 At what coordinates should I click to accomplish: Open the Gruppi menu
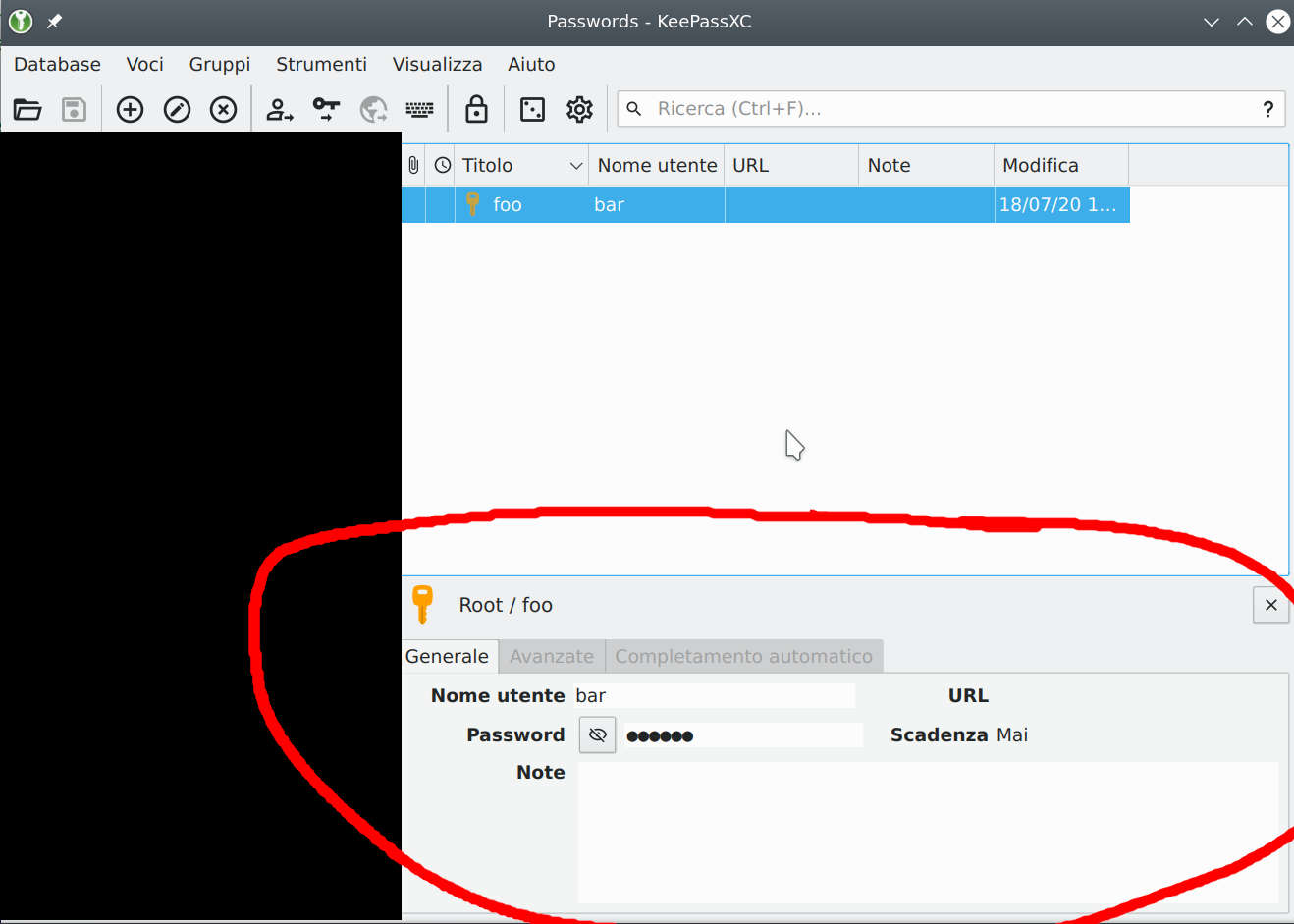(x=220, y=64)
